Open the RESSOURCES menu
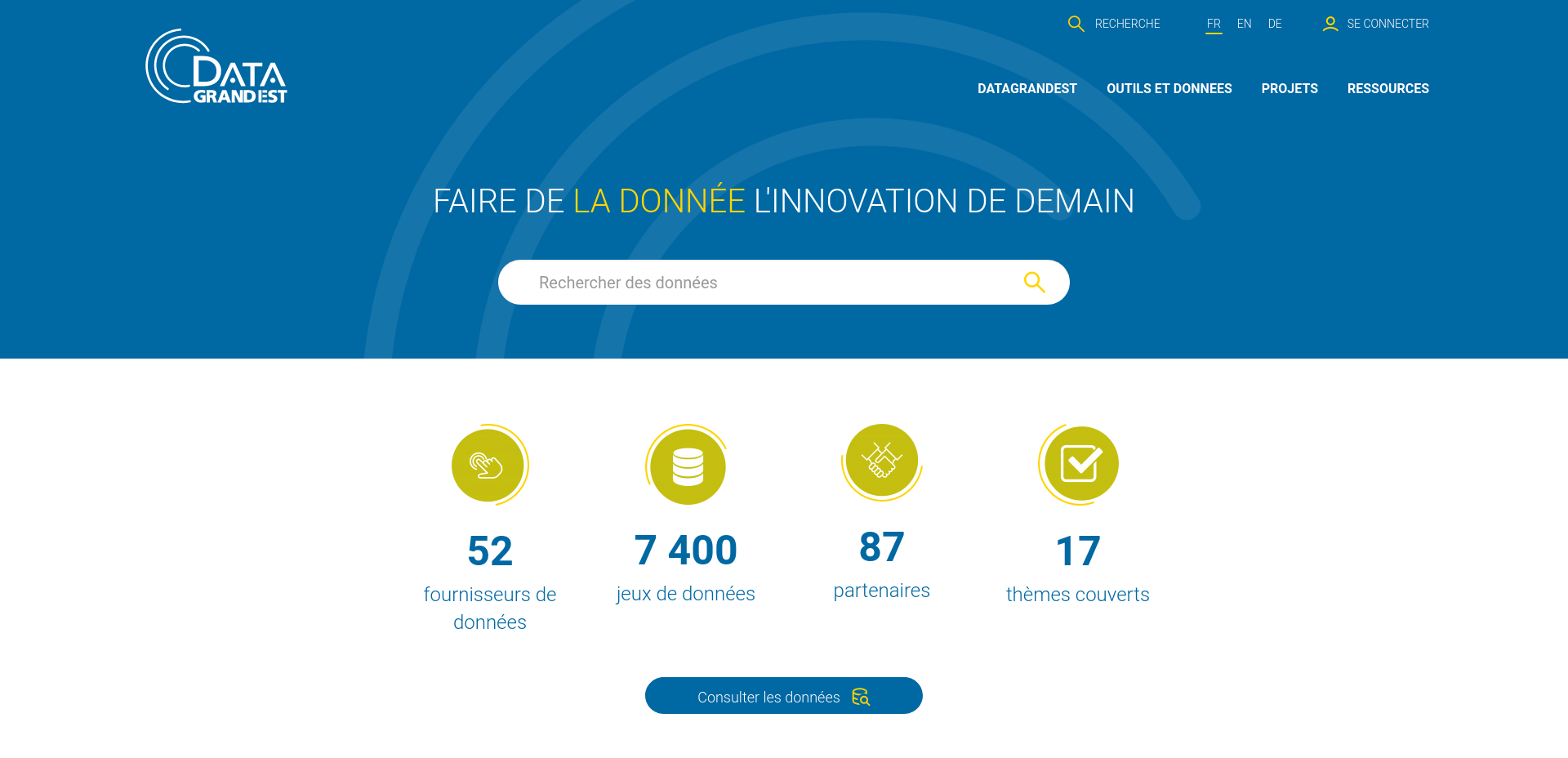This screenshot has height=758, width=1568. pos(1388,88)
